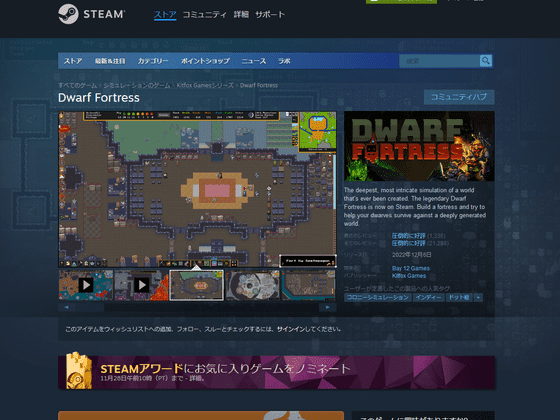Click the thumbnail strip scrollbar handle
This screenshot has width=560, height=420.
point(90,307)
